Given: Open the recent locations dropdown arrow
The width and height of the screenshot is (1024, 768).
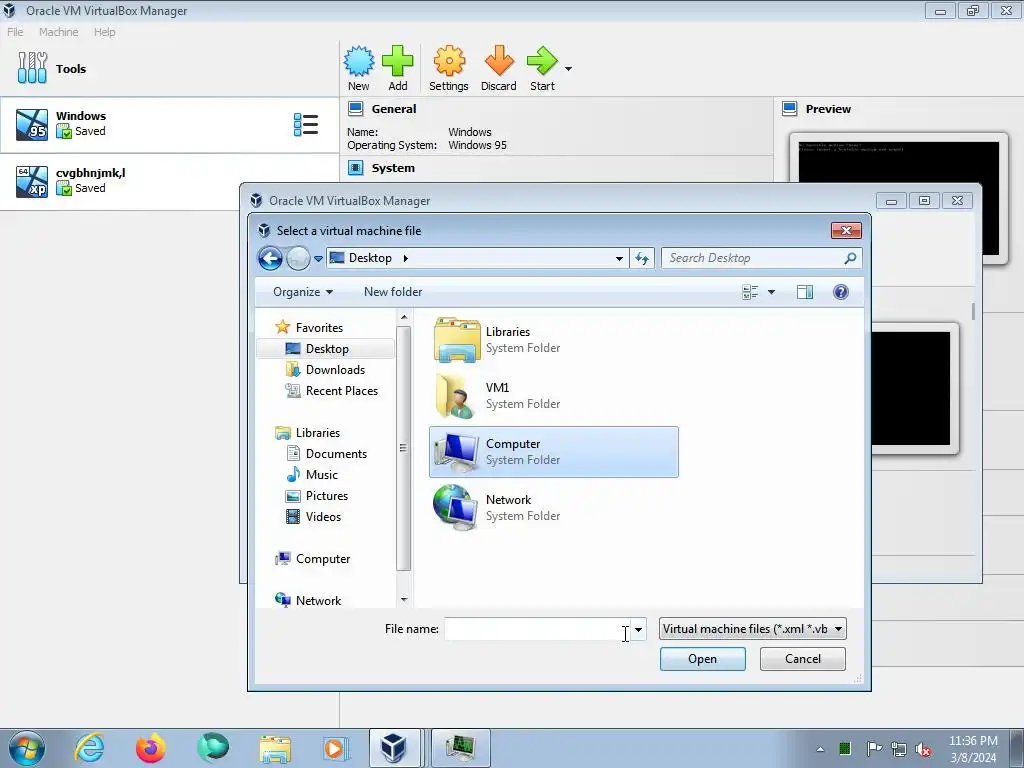Looking at the screenshot, I should click(x=318, y=259).
